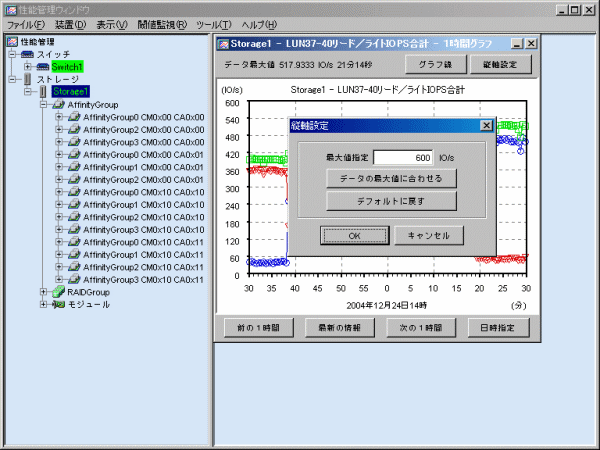Click キャンセル in 縦軸設定 dialog
This screenshot has height=450, width=600.
(429, 235)
